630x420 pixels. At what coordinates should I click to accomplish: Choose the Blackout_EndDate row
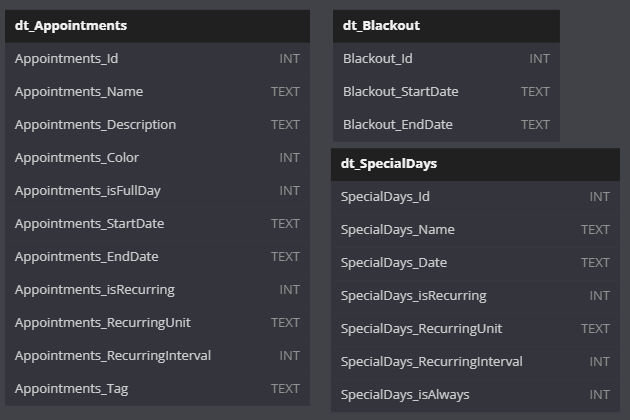click(x=446, y=125)
